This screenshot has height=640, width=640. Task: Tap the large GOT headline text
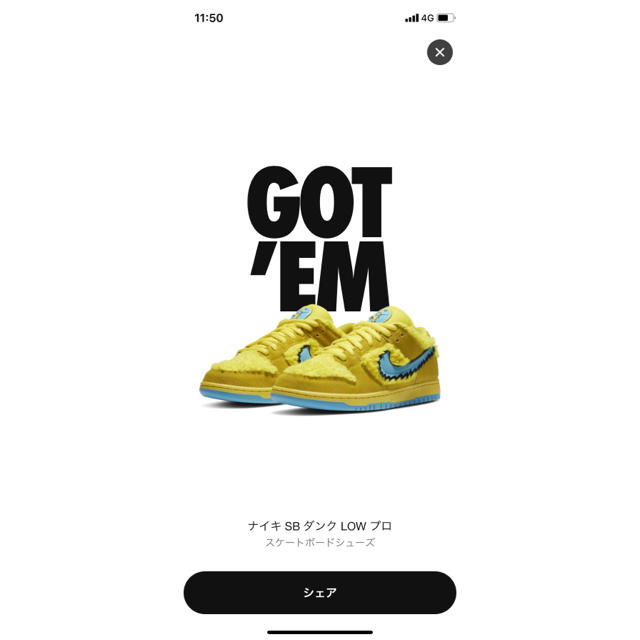click(320, 202)
